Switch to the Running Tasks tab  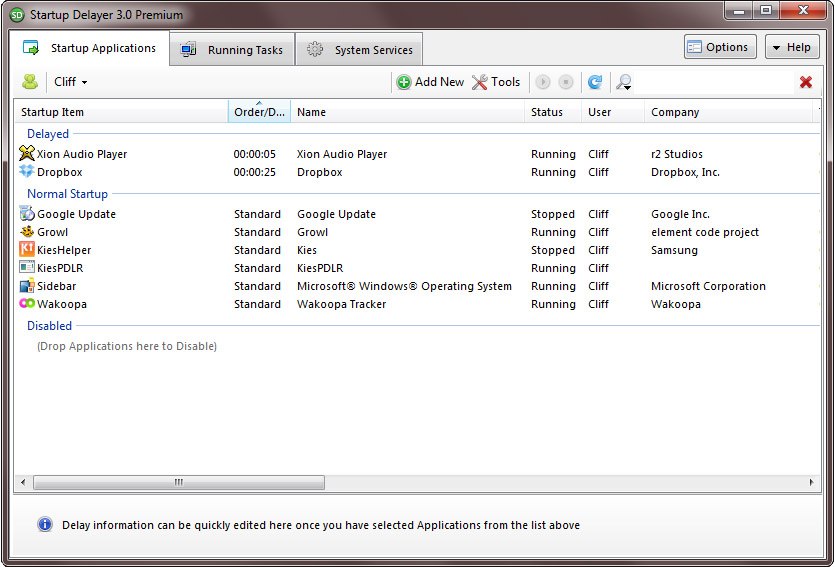[x=232, y=50]
